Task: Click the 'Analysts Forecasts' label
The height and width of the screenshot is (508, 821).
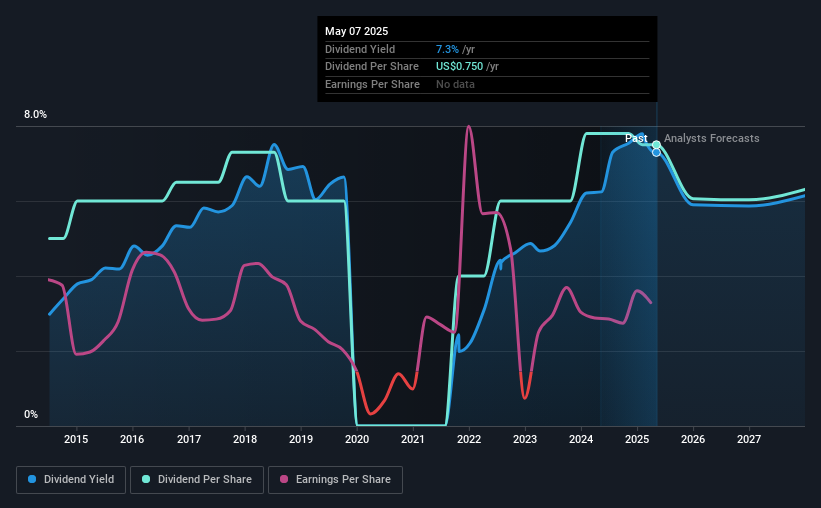Action: [712, 138]
